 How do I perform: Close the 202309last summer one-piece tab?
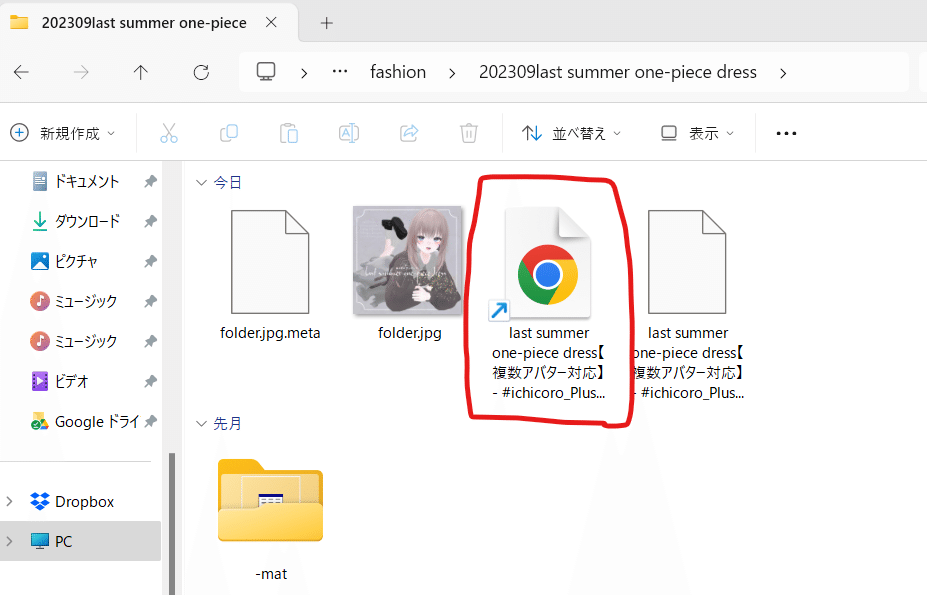tap(271, 22)
